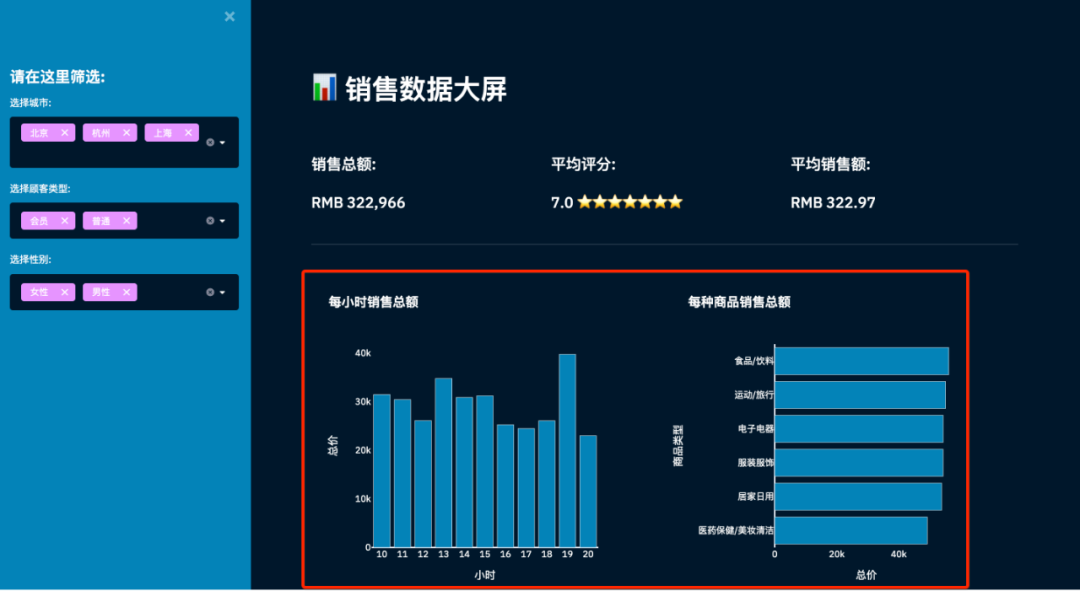Click the hour 12 bar in hourly chart
Screen dimensions: 1080x591
tap(423, 484)
